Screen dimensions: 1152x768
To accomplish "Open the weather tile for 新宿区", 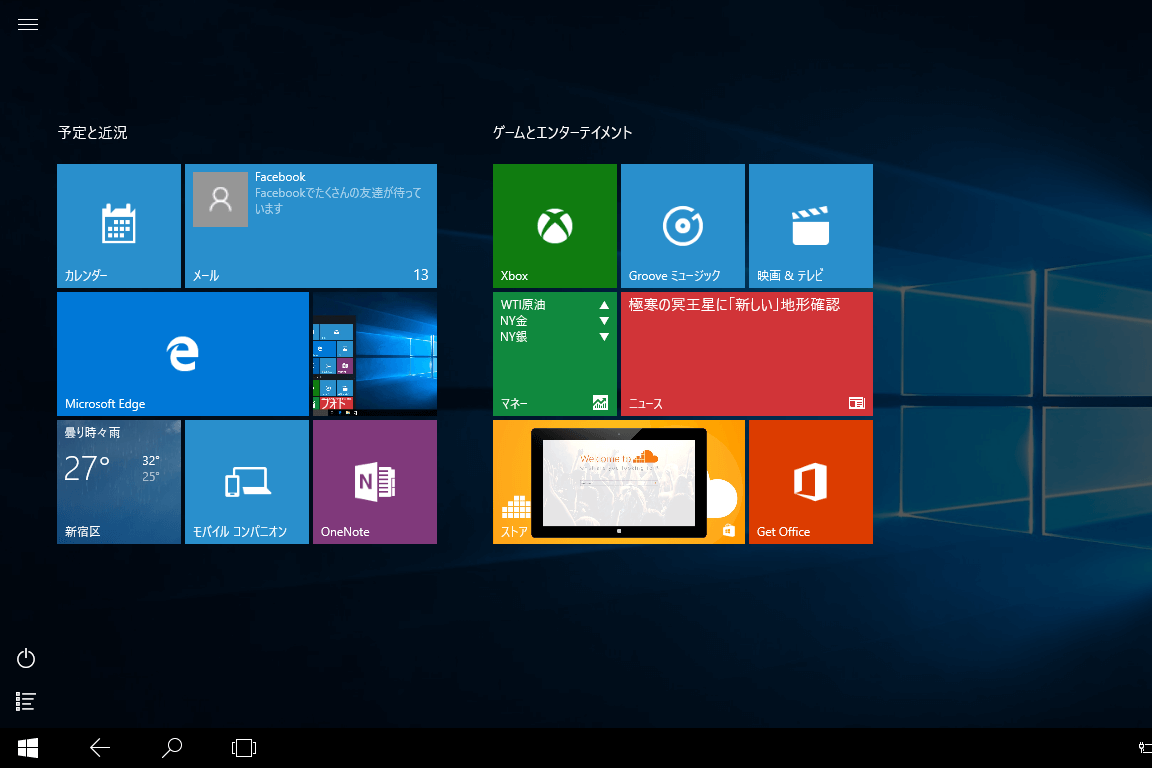I will [119, 482].
